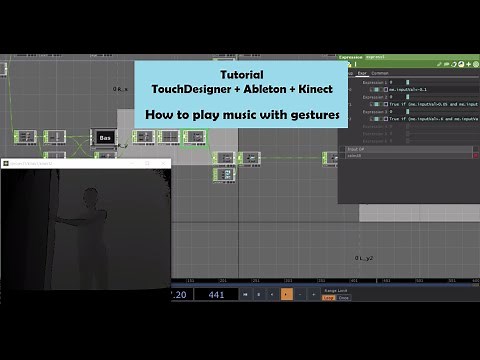
Task: Click the pencil edit icon in parameter header
Action: click(x=440, y=64)
